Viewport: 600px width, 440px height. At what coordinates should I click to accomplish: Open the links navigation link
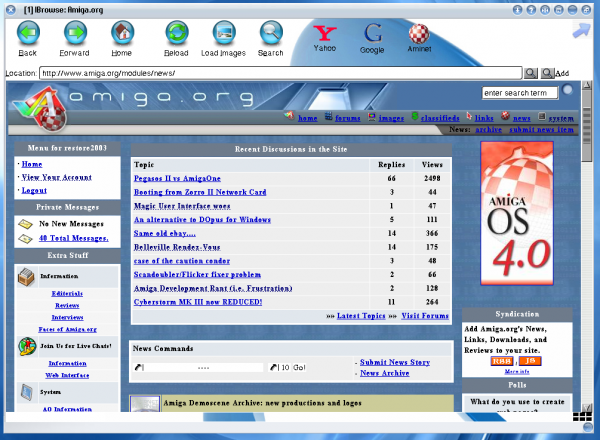tap(484, 118)
